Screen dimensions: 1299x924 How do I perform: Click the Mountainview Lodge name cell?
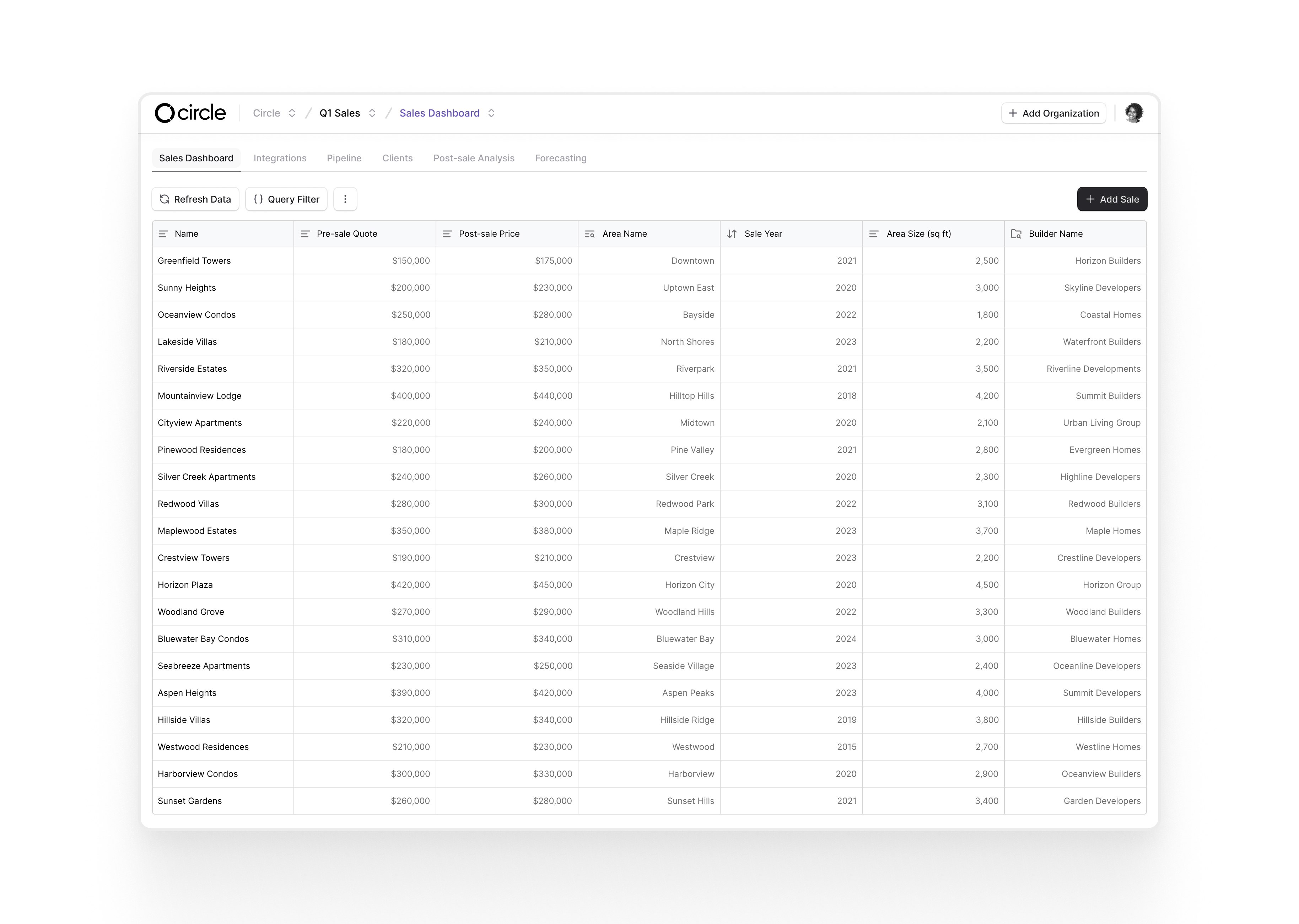coord(223,396)
